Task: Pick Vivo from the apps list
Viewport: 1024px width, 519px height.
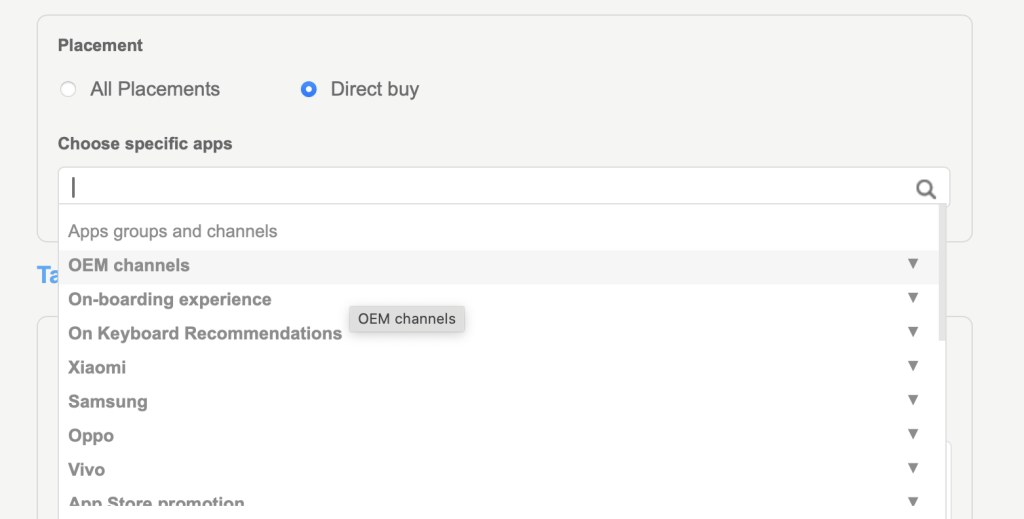Action: (x=86, y=469)
